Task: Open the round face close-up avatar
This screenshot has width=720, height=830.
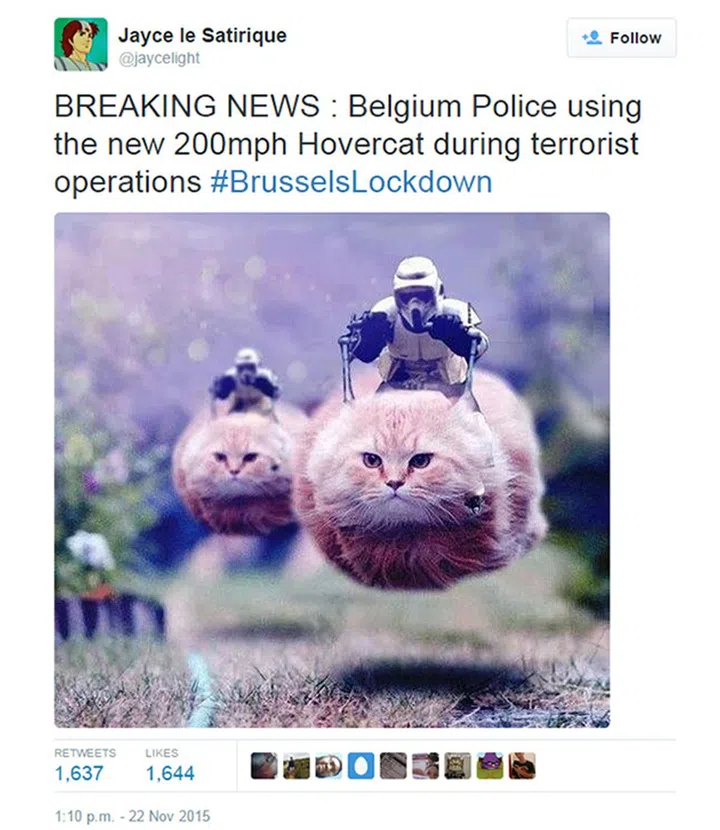Action: pyautogui.click(x=329, y=766)
